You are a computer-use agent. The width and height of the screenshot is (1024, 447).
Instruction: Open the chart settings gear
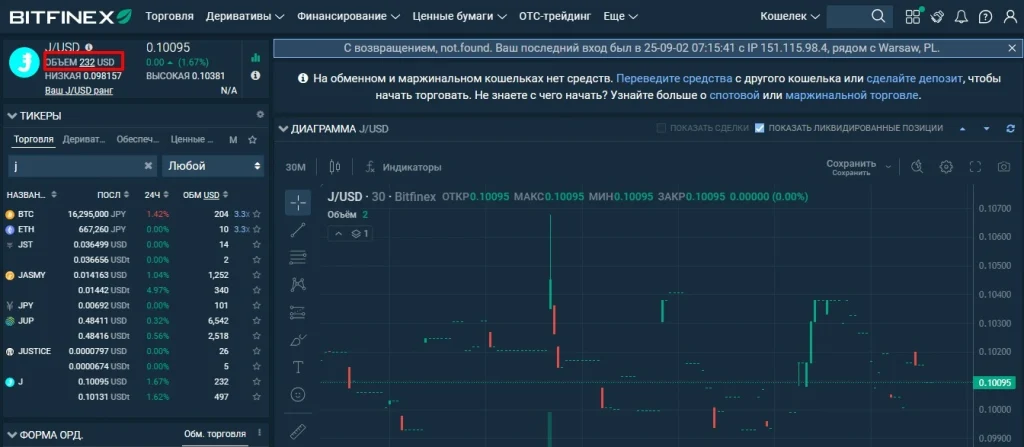coord(946,167)
